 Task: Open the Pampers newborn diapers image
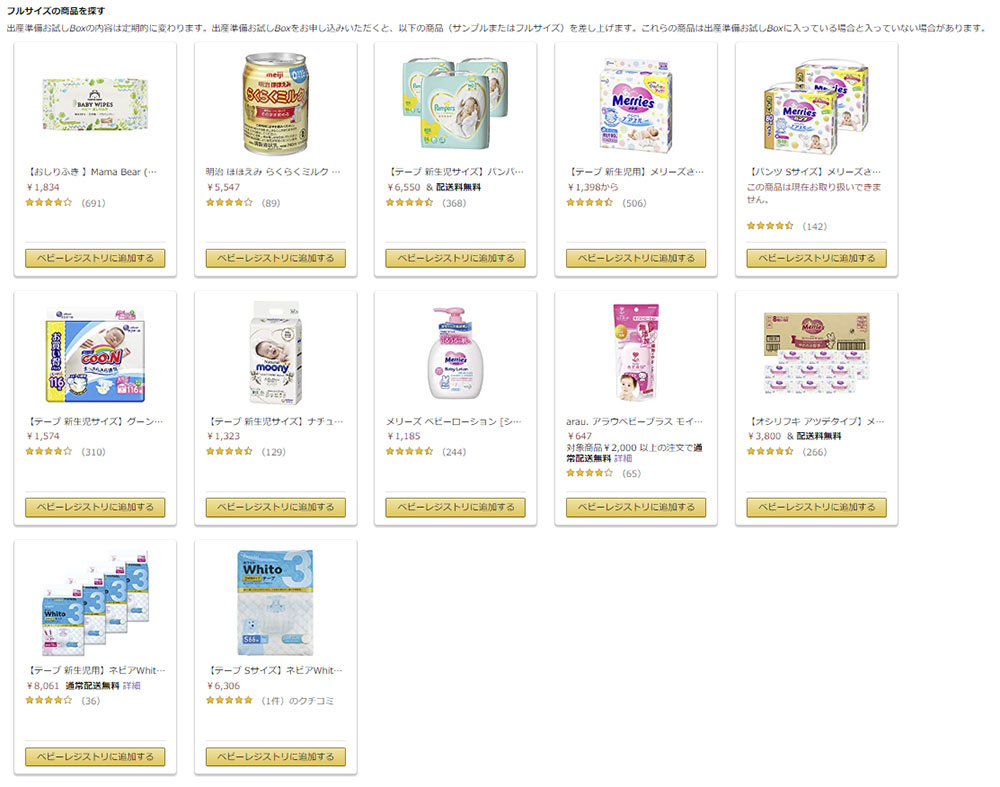[x=455, y=103]
